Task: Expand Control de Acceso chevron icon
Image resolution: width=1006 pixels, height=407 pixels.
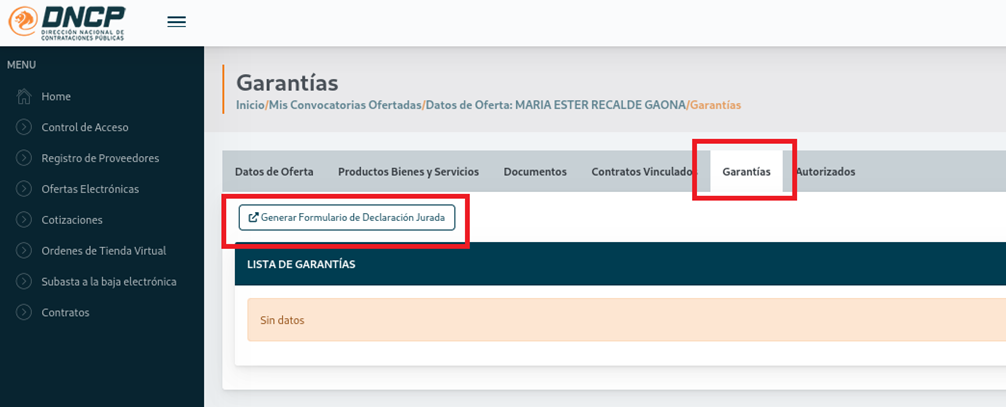Action: pyautogui.click(x=24, y=127)
